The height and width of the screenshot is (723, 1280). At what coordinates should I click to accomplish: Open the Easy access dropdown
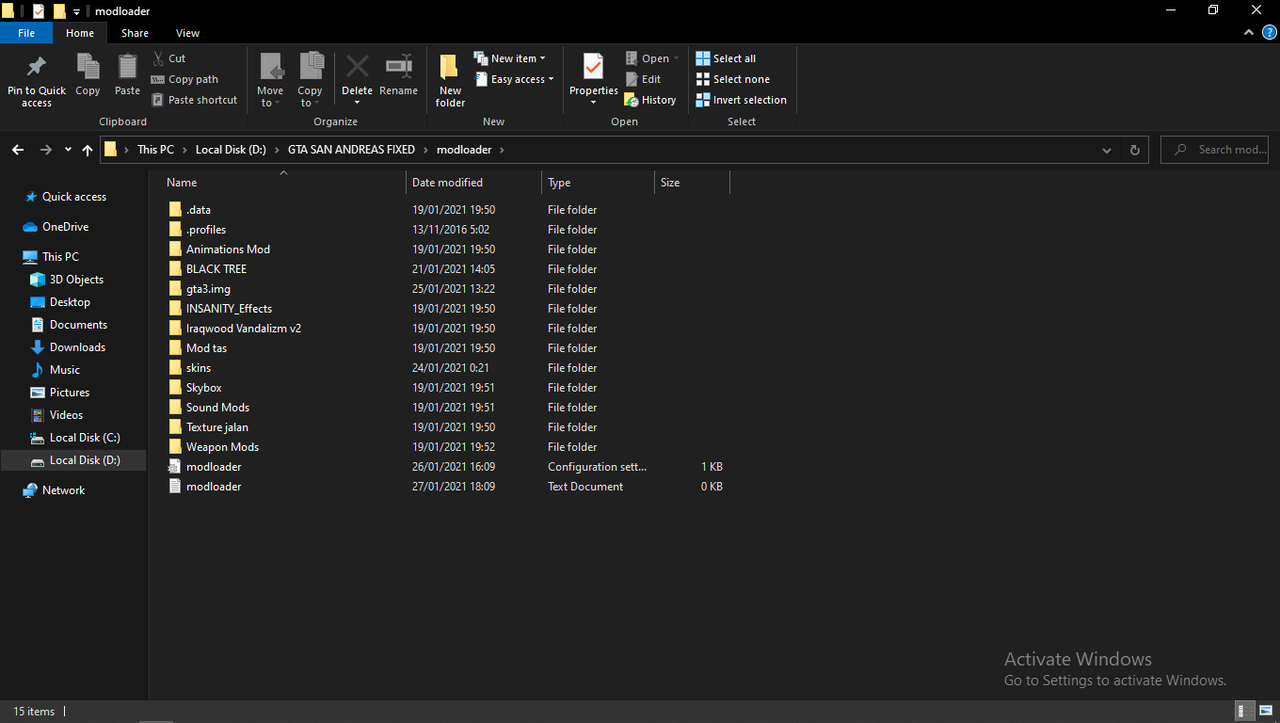[x=513, y=79]
